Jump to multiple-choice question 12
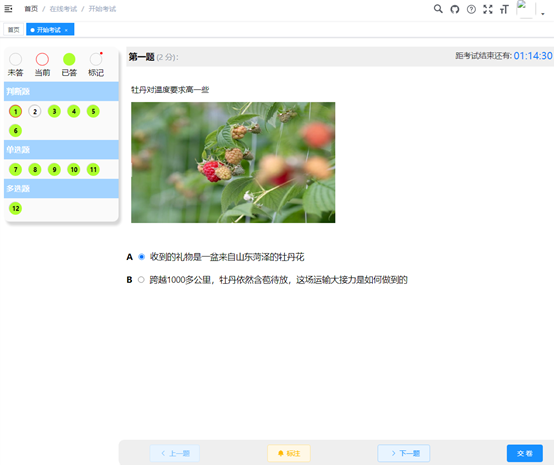This screenshot has height=465, width=554. coord(16,208)
